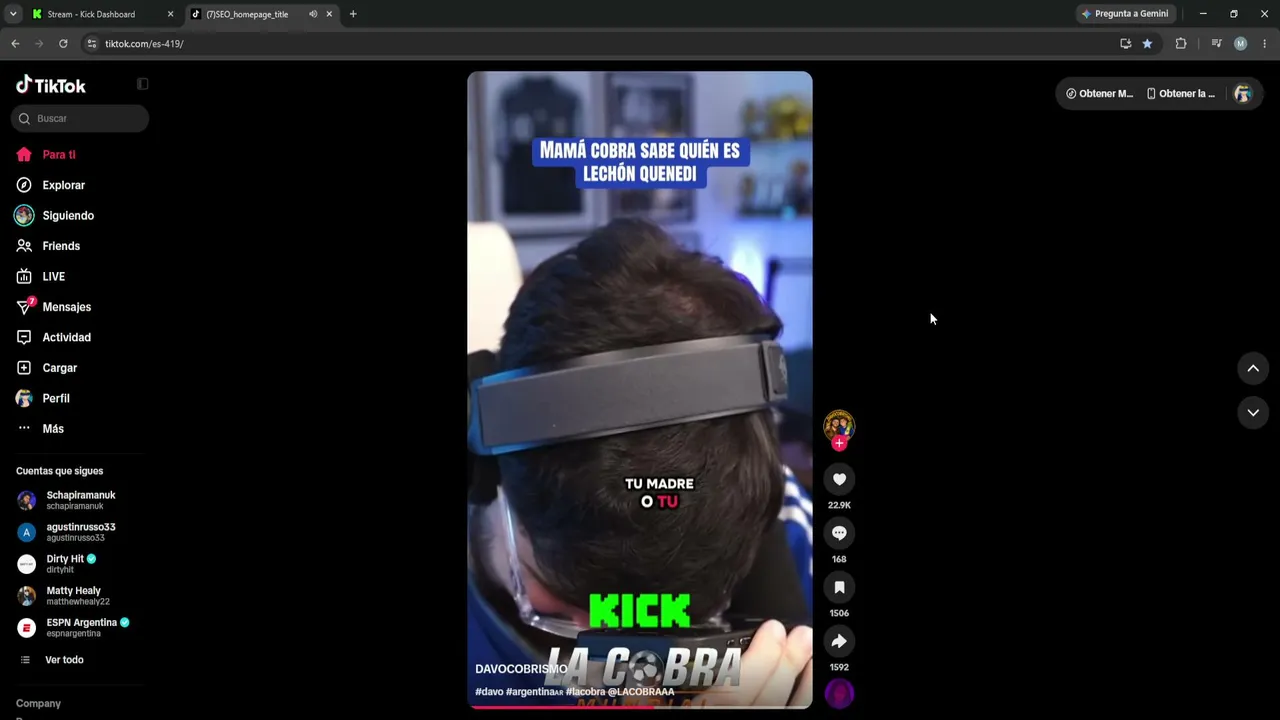Install app icon in address bar

click(1126, 44)
